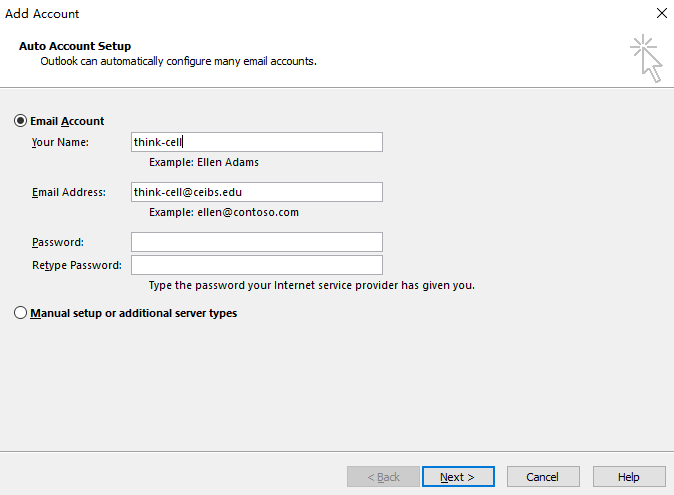Close the Add Account dialog window
This screenshot has height=495, width=674.
[x=661, y=14]
